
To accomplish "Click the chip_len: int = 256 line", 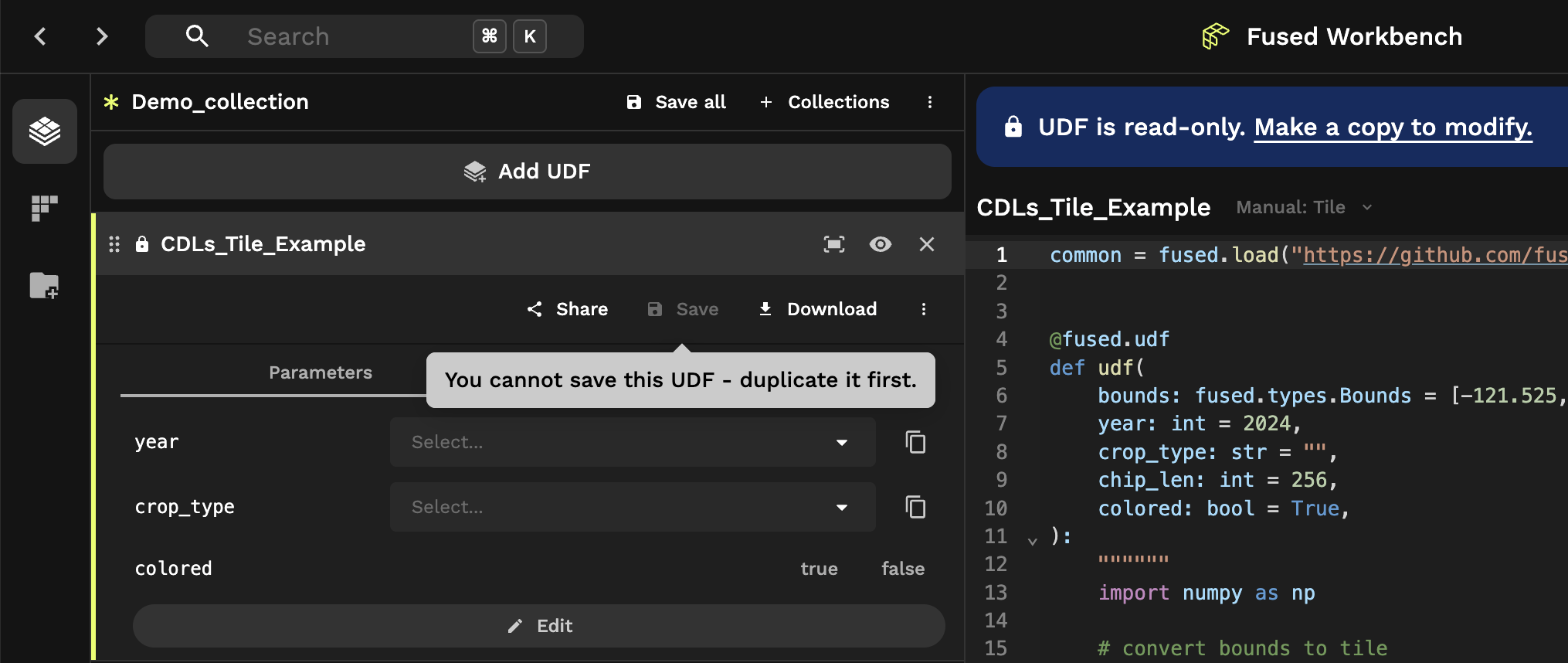I will [1217, 480].
